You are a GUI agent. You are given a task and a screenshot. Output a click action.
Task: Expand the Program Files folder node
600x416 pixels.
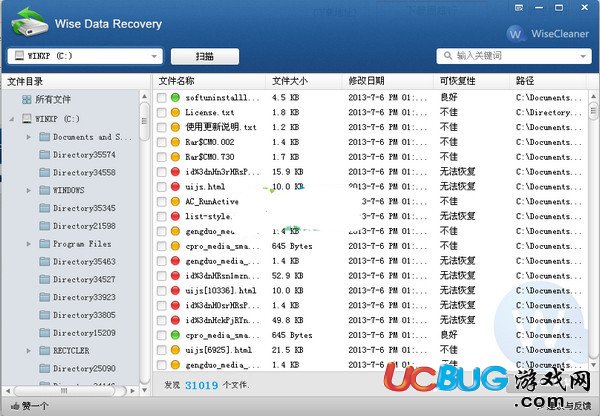tap(29, 244)
